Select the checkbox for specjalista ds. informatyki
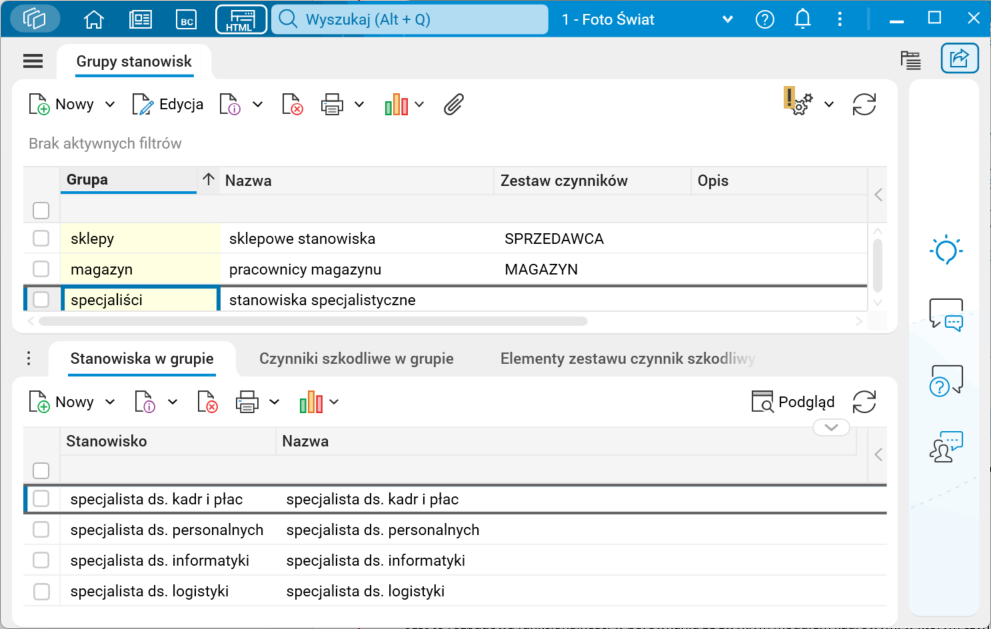 coord(41,560)
